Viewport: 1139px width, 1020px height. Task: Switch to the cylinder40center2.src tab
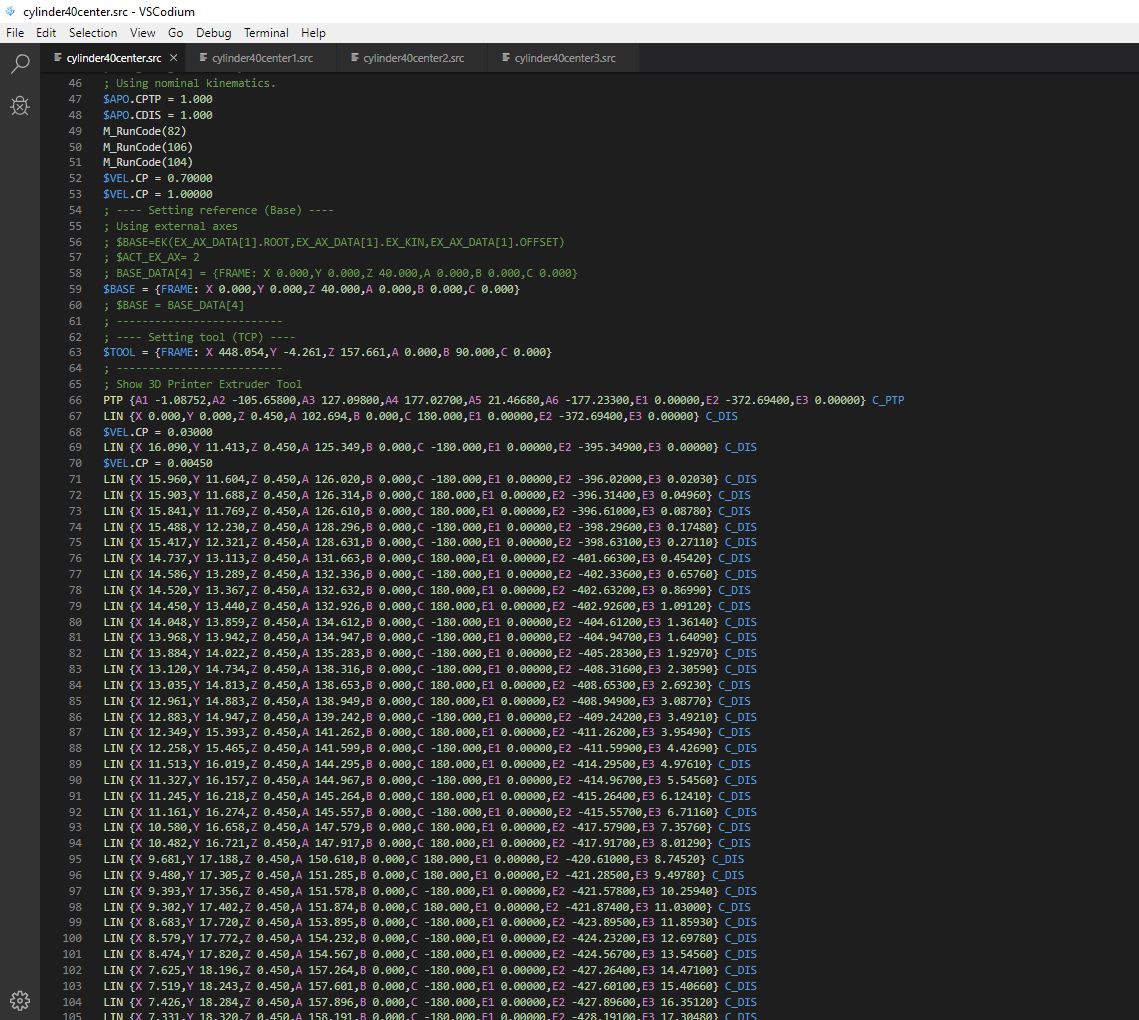point(413,58)
